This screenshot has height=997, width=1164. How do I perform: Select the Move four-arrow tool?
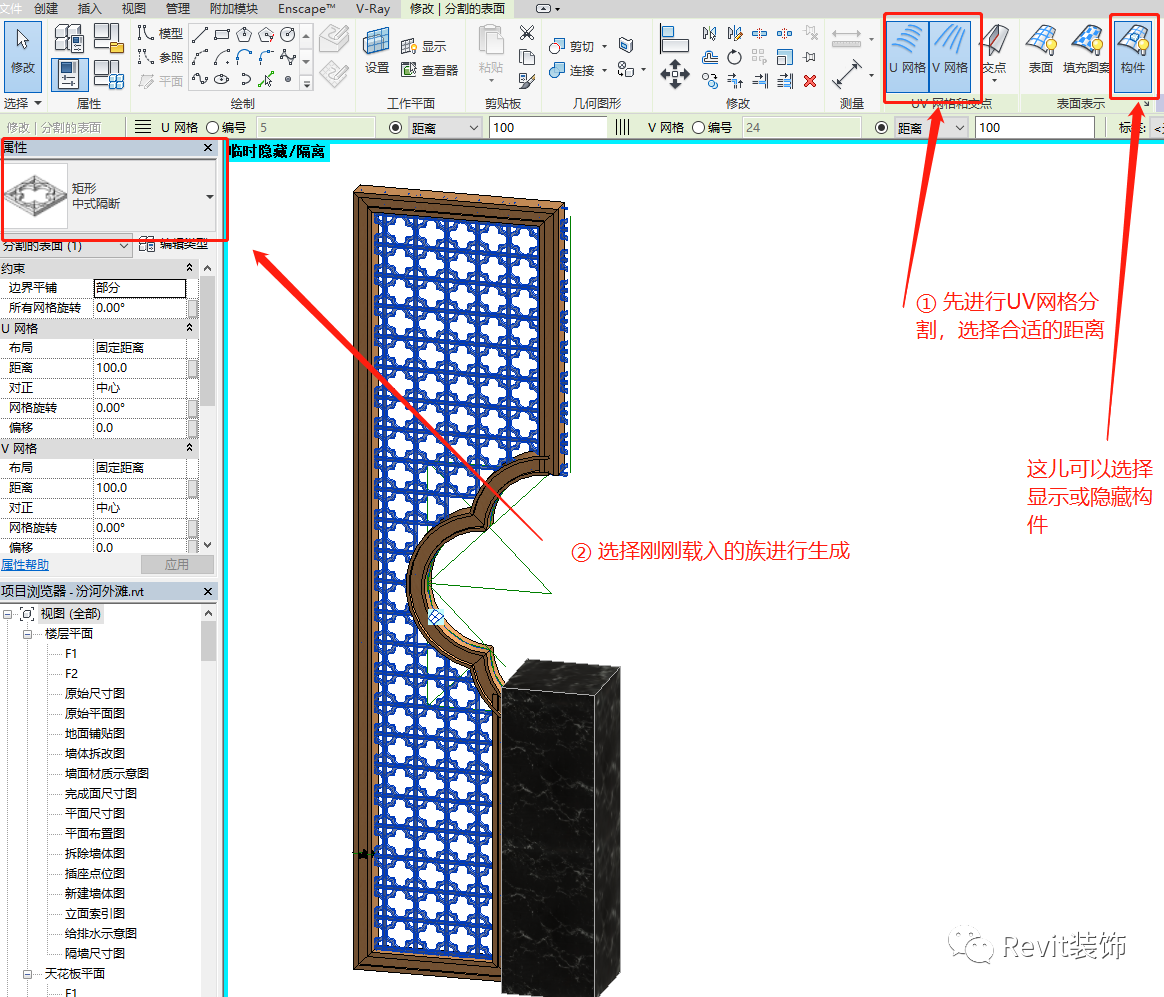pyautogui.click(x=674, y=74)
